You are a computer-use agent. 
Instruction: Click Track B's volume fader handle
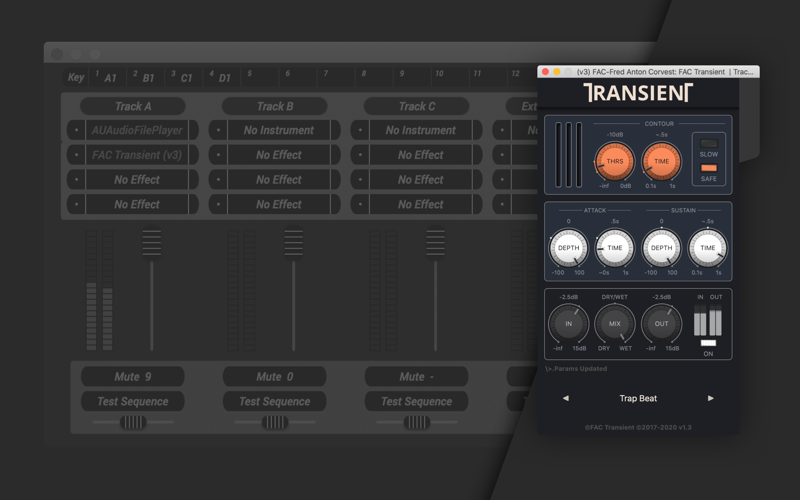[293, 242]
